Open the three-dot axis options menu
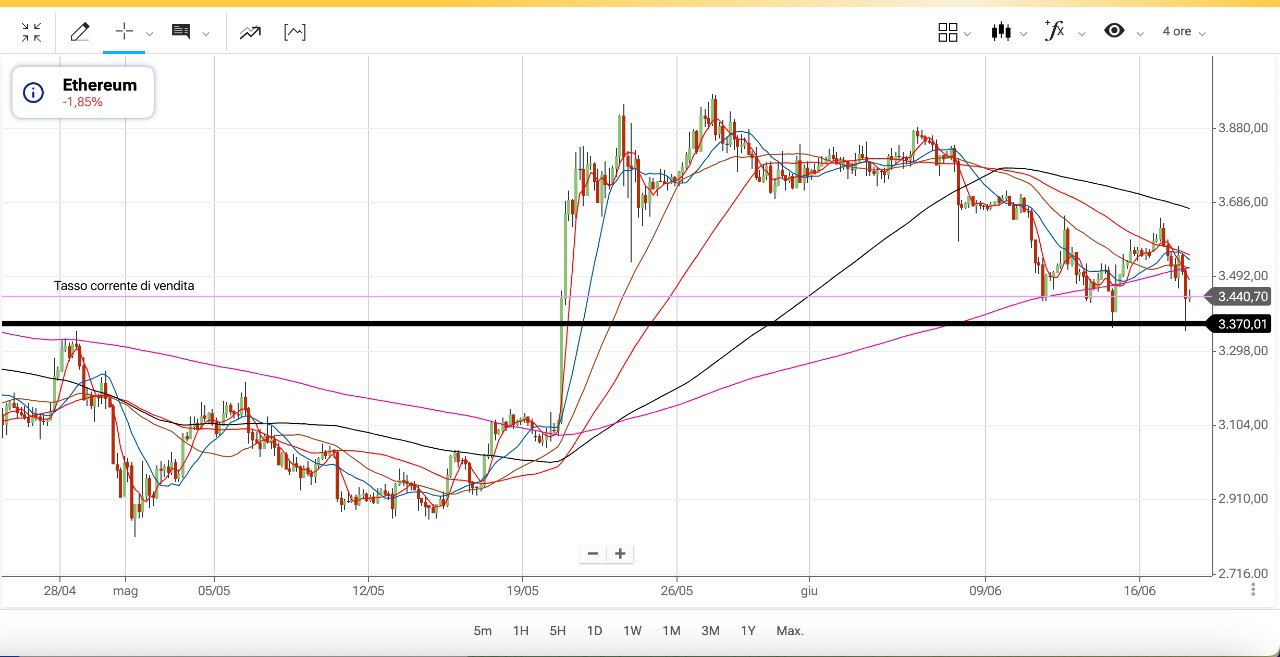Screen dimensions: 1280x657 click(1253, 590)
